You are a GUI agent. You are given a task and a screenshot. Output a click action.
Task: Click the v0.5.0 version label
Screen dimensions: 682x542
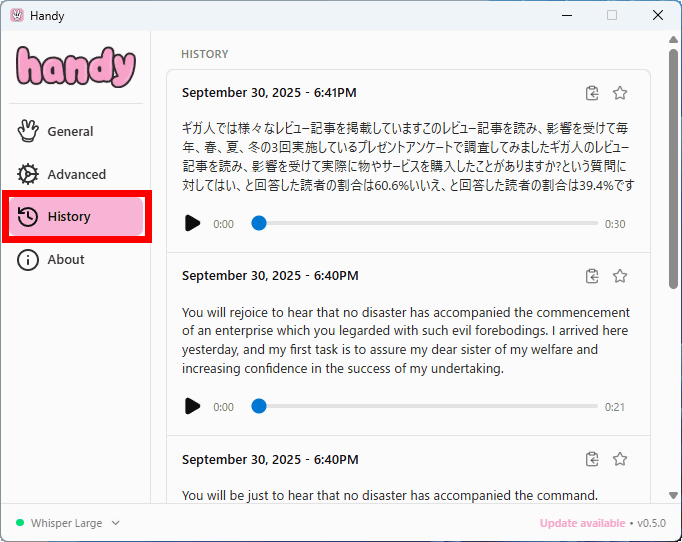tap(651, 523)
